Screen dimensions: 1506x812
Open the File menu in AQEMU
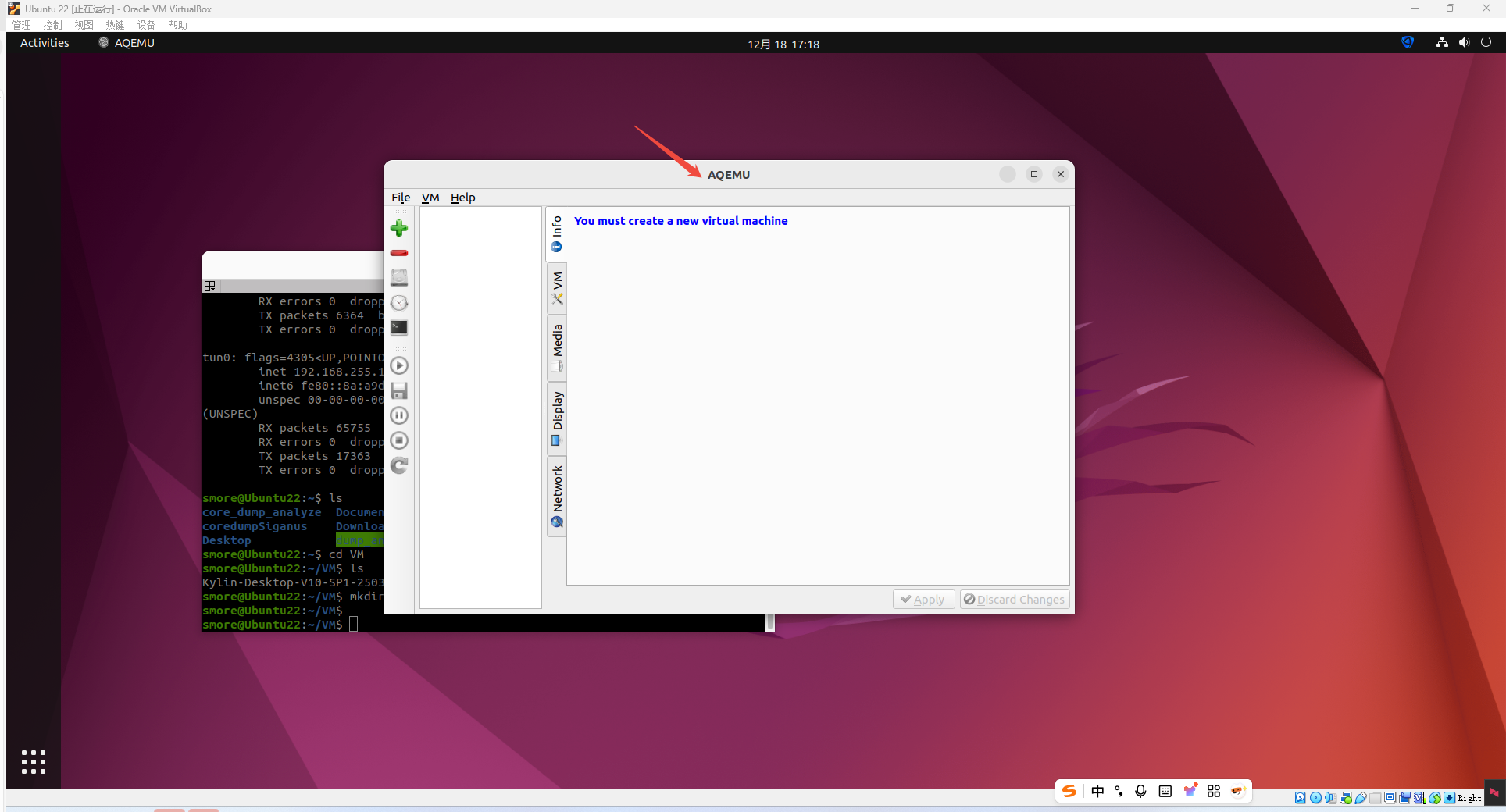[x=401, y=198]
